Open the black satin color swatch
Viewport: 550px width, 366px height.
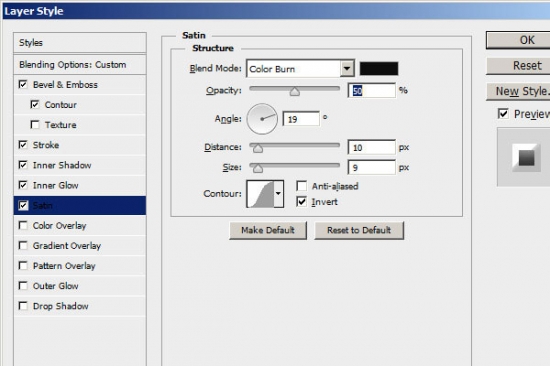pos(379,68)
